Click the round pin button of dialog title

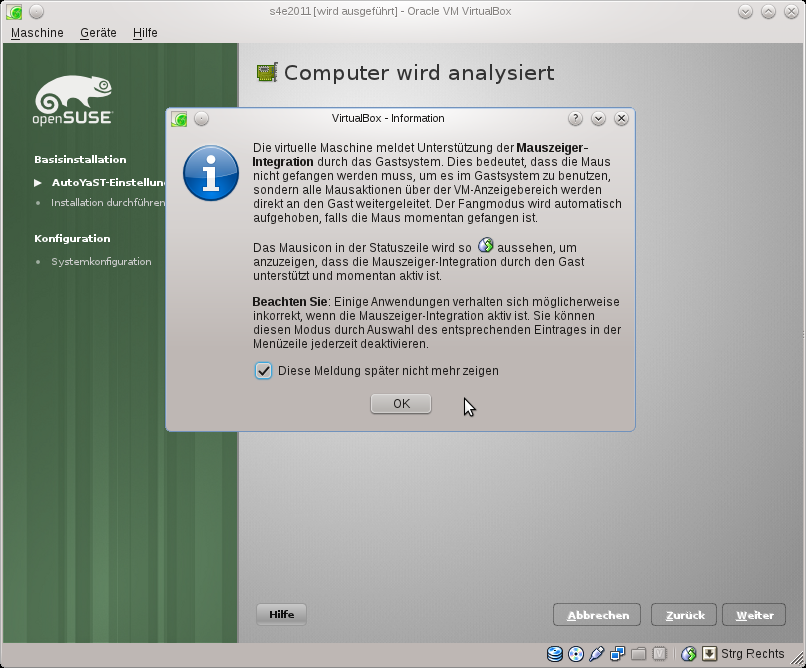tap(202, 119)
